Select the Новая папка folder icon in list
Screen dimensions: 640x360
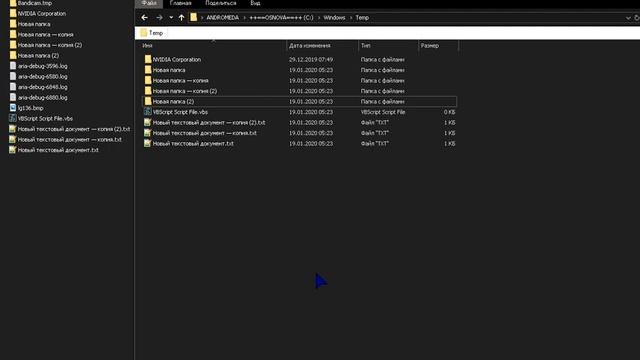148,70
